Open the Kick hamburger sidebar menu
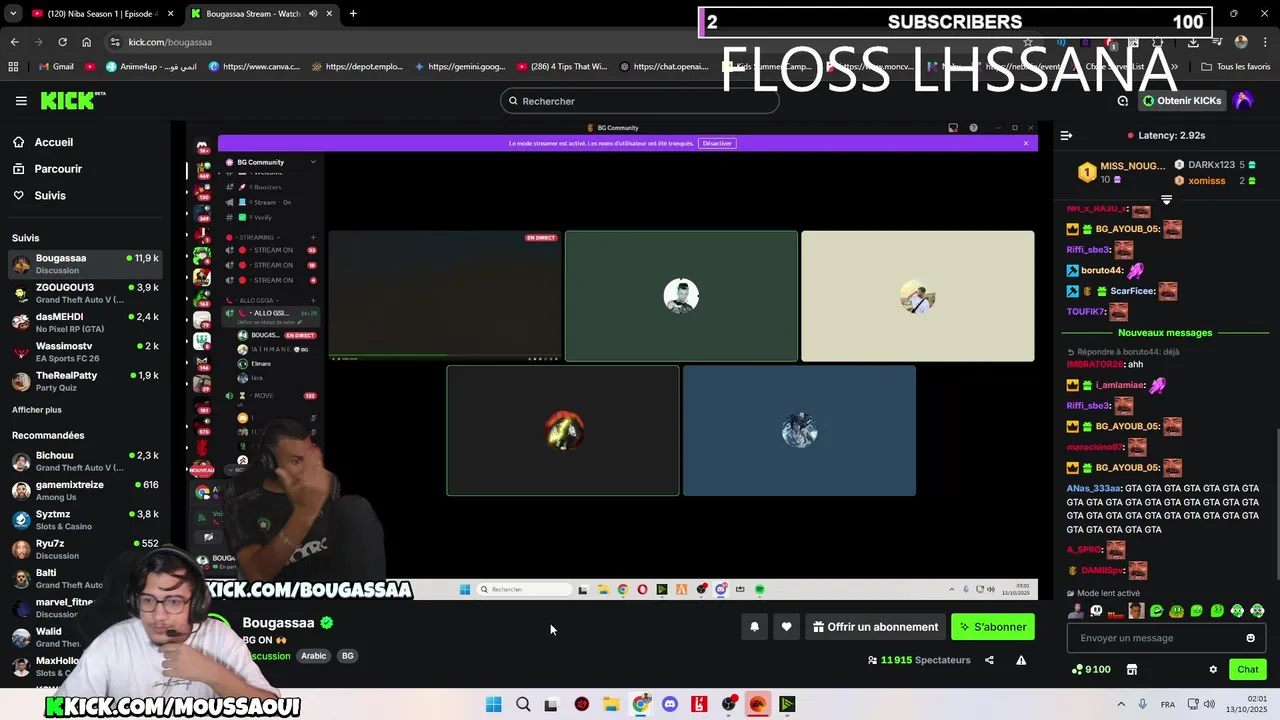Viewport: 1280px width, 720px height. point(21,101)
